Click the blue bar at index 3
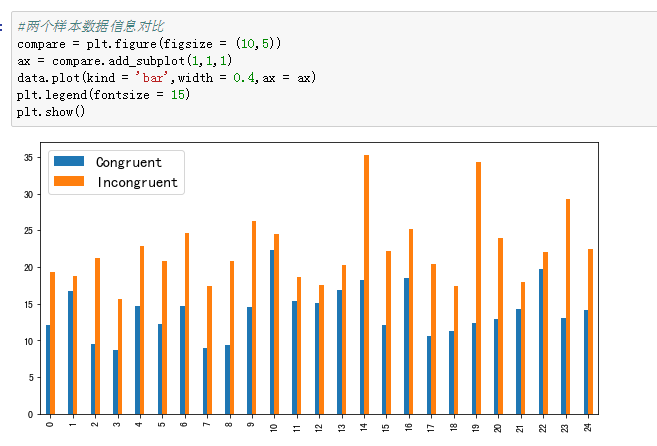This screenshot has width=657, height=446. click(x=115, y=382)
